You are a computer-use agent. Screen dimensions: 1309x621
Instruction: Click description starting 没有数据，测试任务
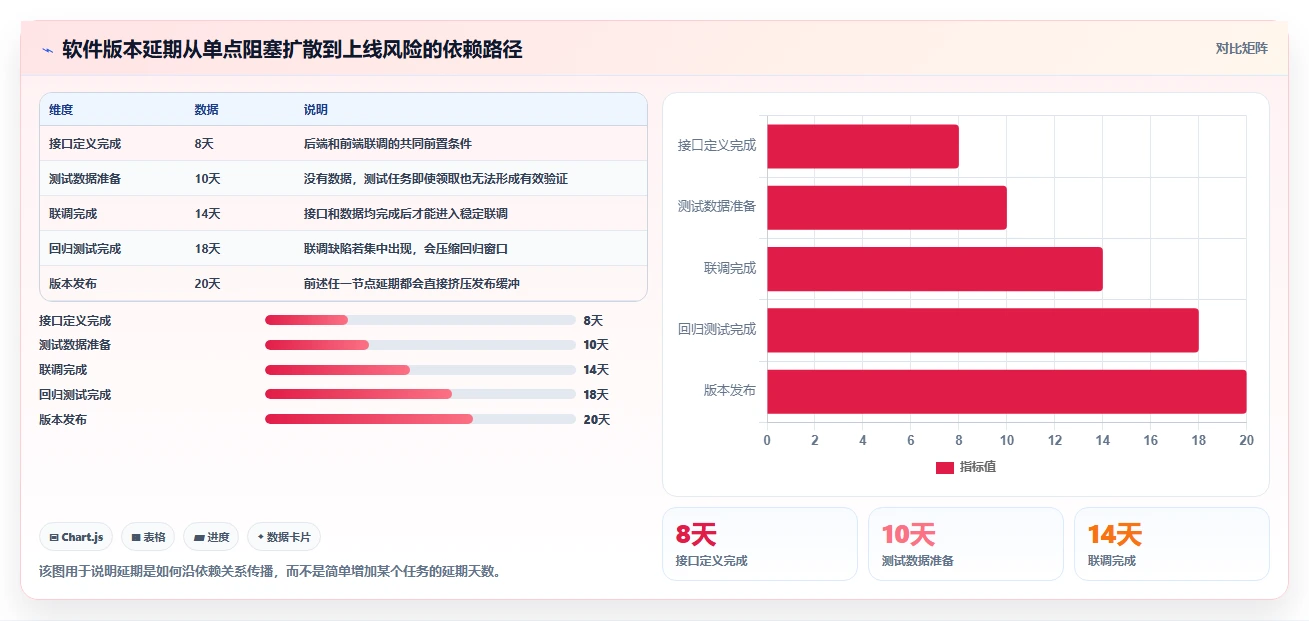point(436,179)
